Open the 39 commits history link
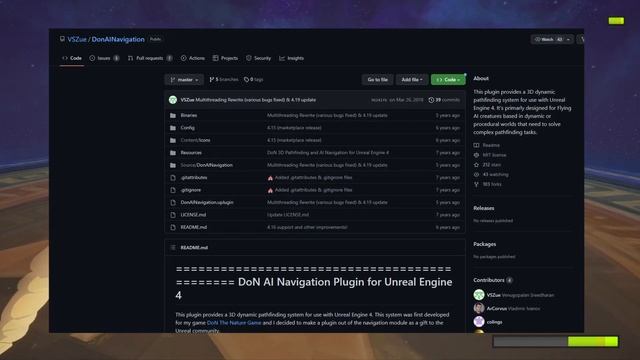This screenshot has height=360, width=640. point(444,100)
